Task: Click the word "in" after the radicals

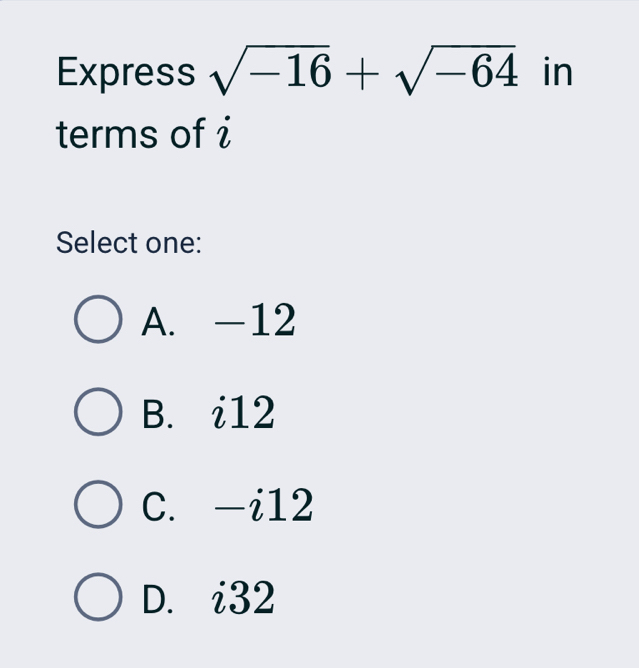Action: pyautogui.click(x=557, y=72)
